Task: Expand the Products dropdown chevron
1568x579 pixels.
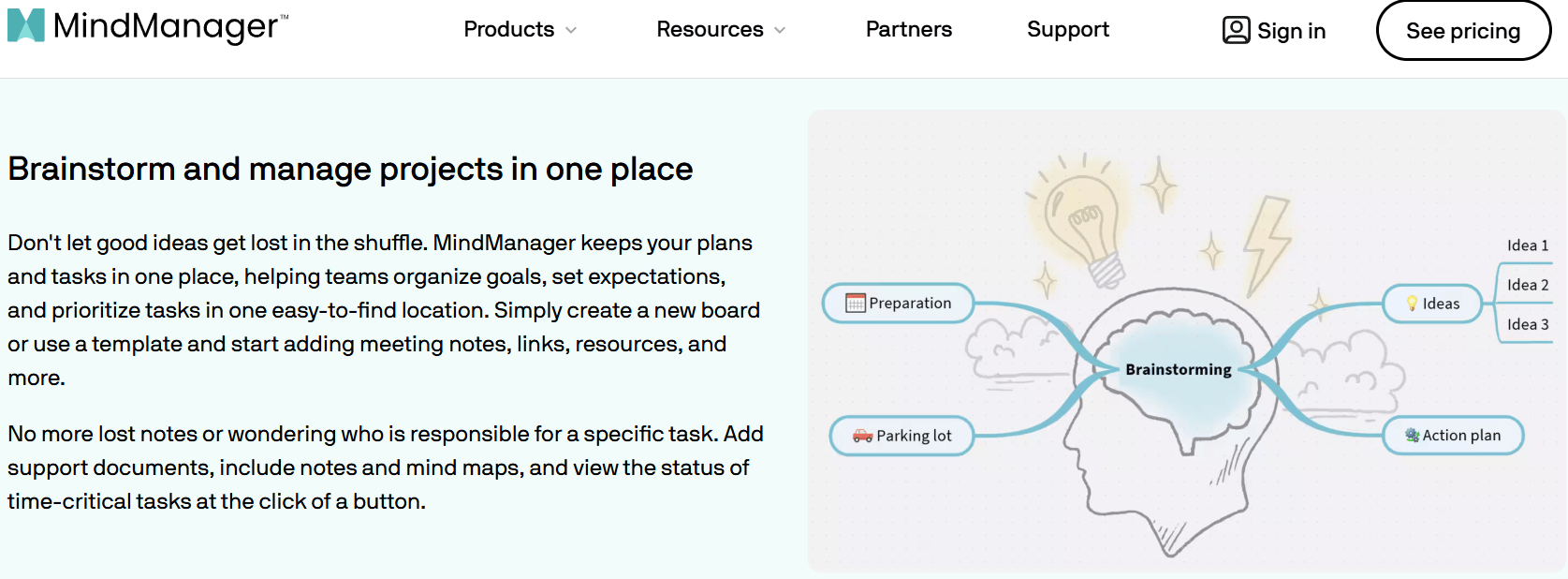Action: (x=571, y=30)
